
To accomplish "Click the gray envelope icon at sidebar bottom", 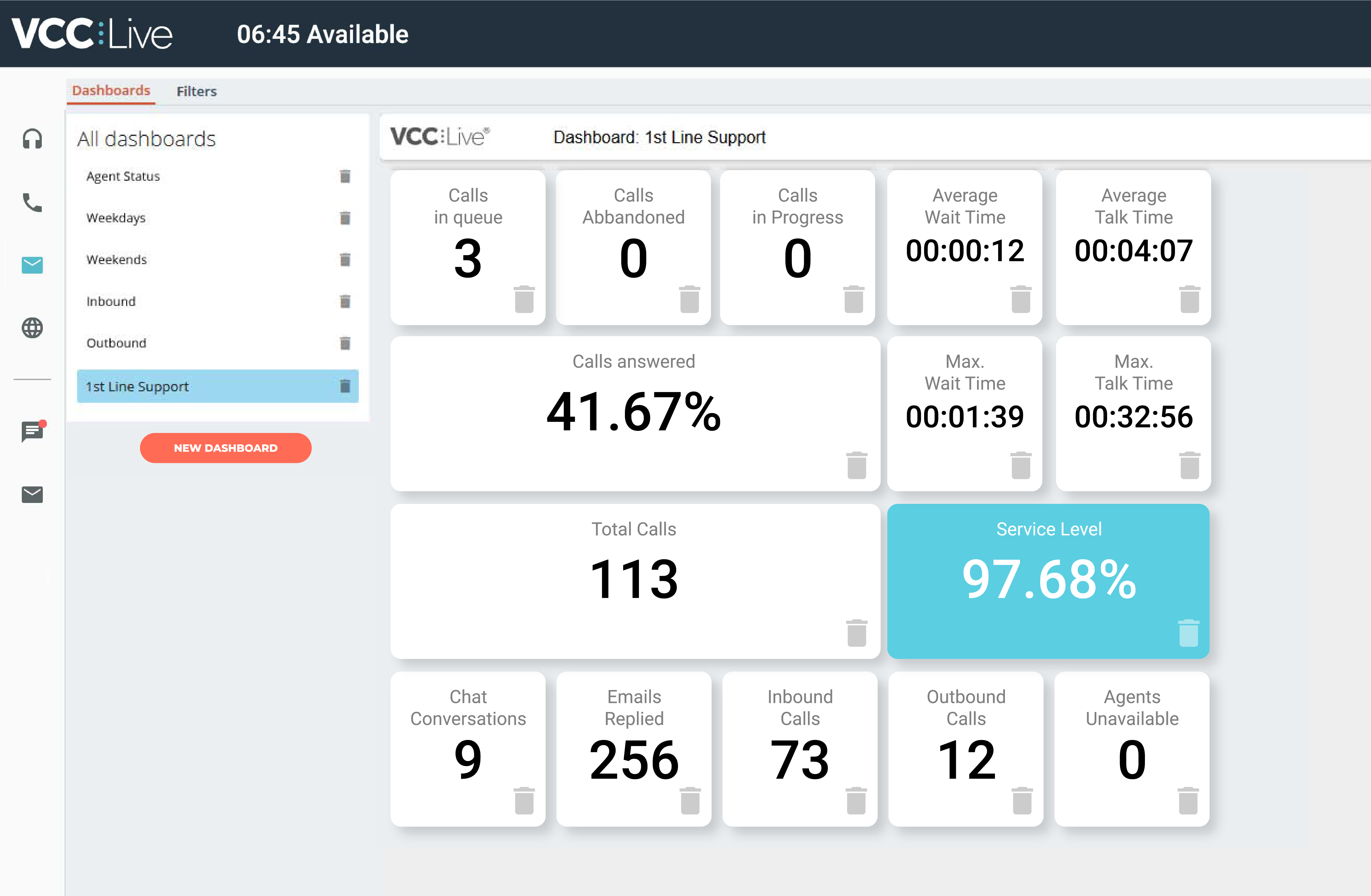I will pos(32,494).
